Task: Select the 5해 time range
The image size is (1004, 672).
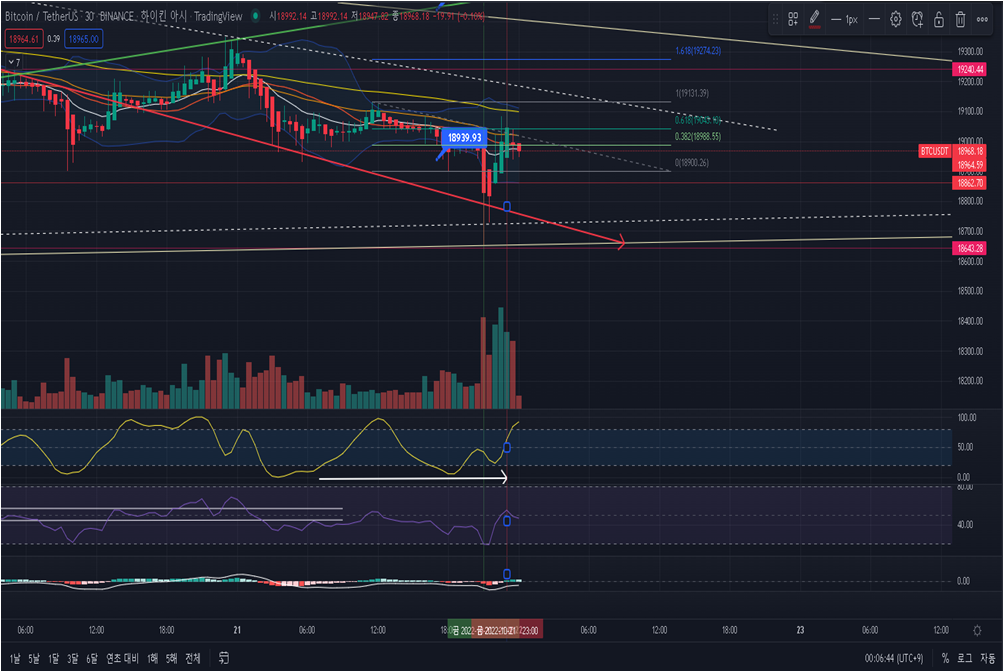Action: [172, 659]
